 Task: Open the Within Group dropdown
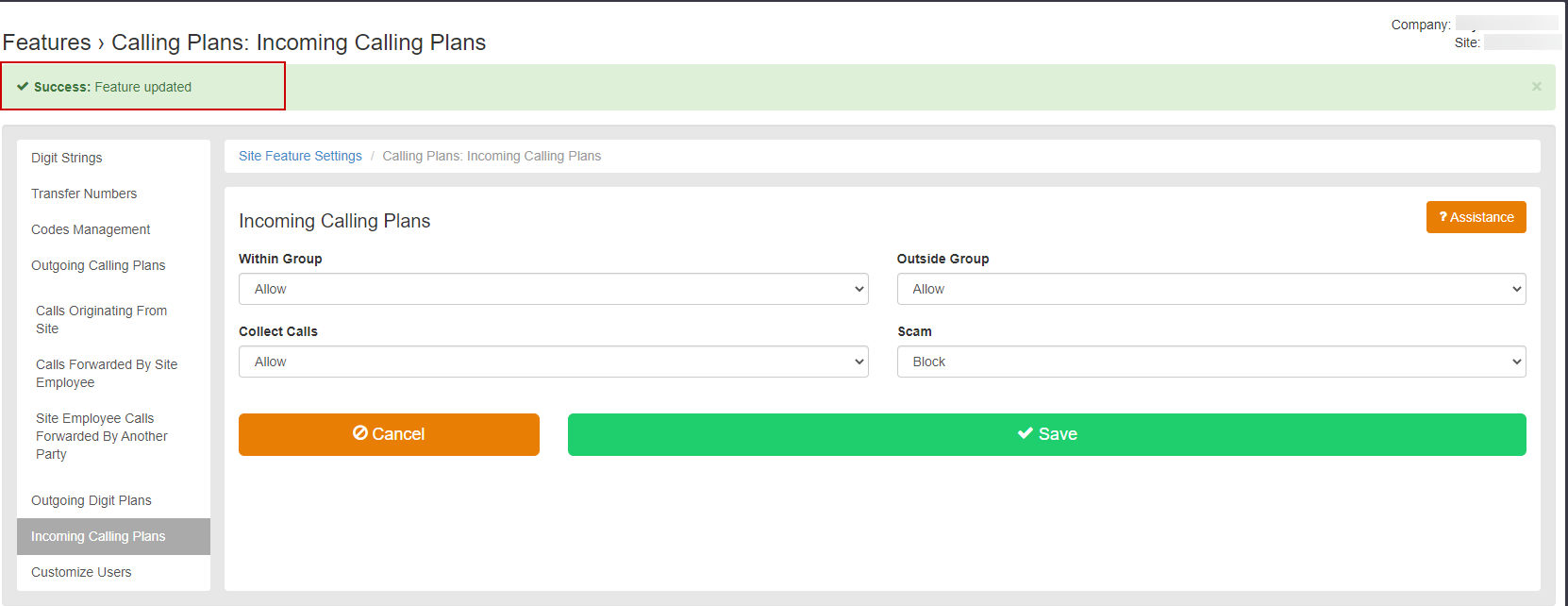[x=553, y=289]
